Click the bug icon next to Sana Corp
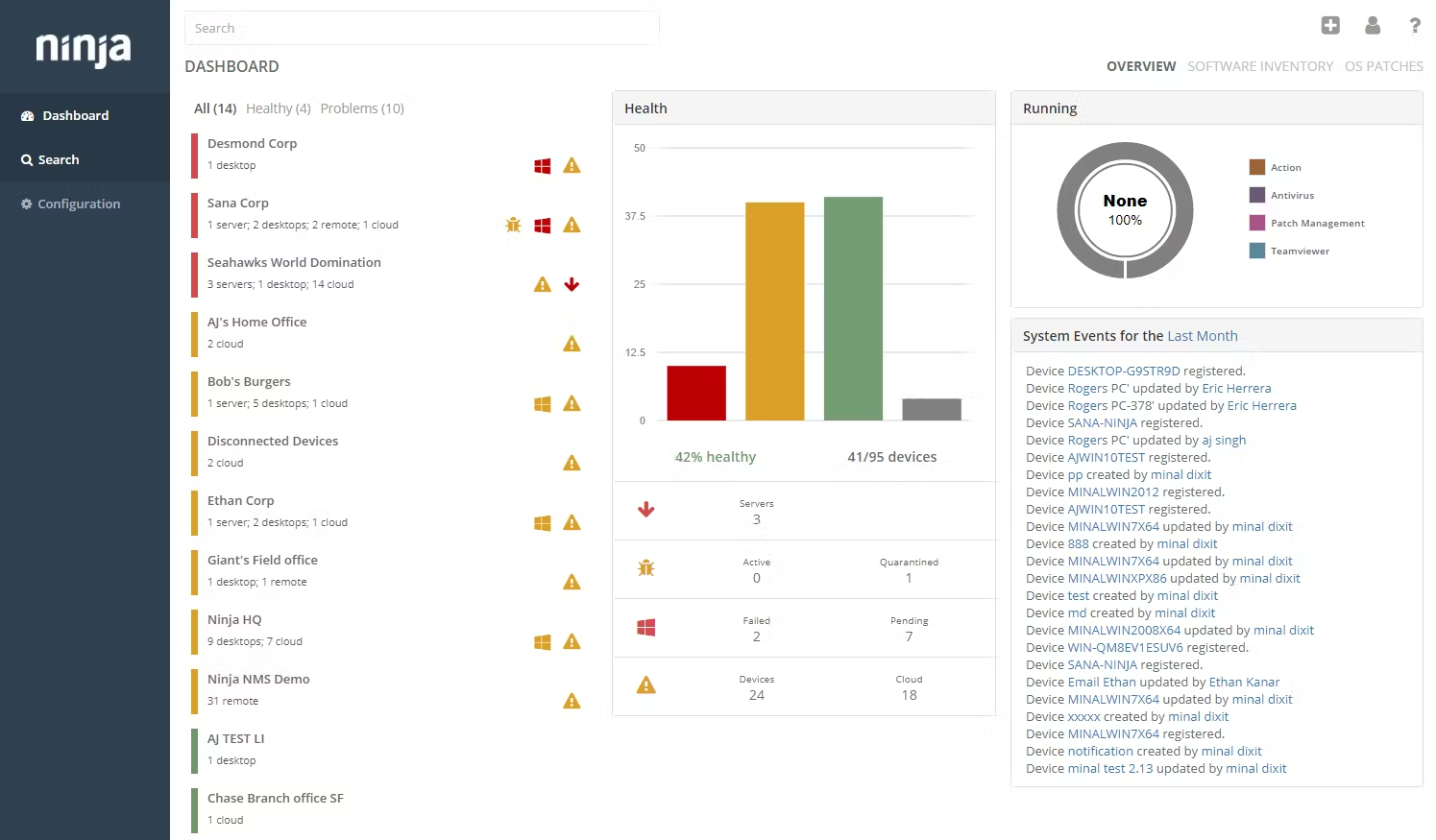This screenshot has width=1436, height=840. [512, 225]
